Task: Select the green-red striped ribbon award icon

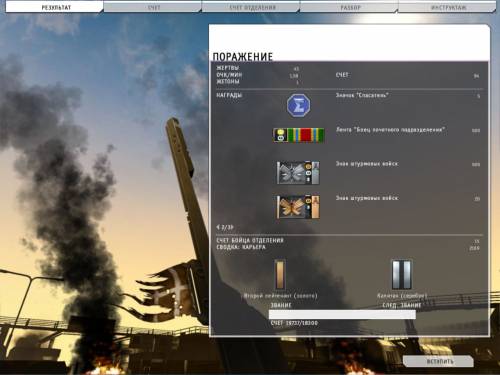Action: coord(298,135)
